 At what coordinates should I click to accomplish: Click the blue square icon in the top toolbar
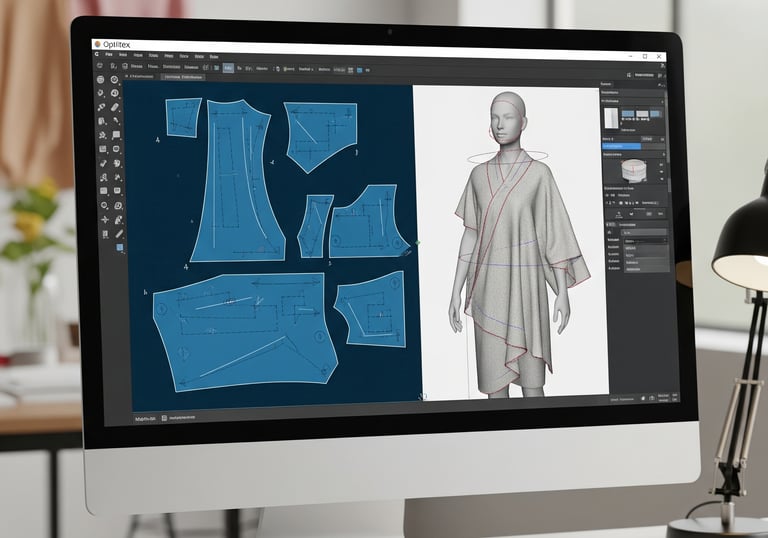[360, 70]
